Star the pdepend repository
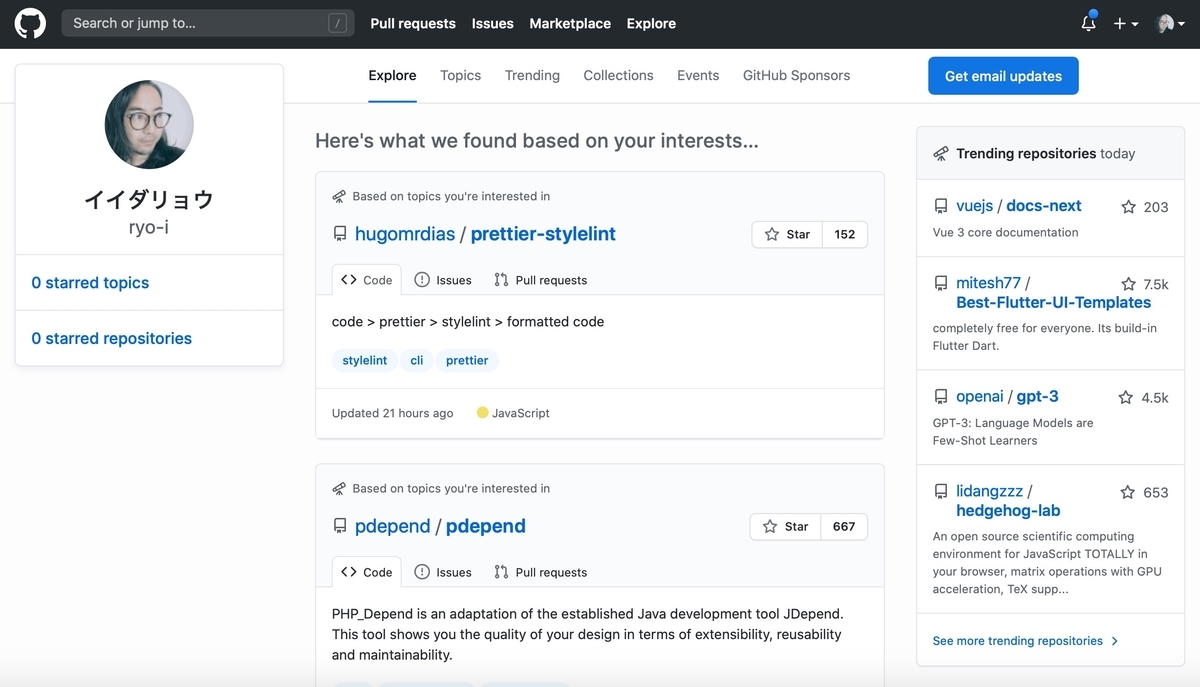This screenshot has width=1200, height=687. pyautogui.click(x=785, y=526)
